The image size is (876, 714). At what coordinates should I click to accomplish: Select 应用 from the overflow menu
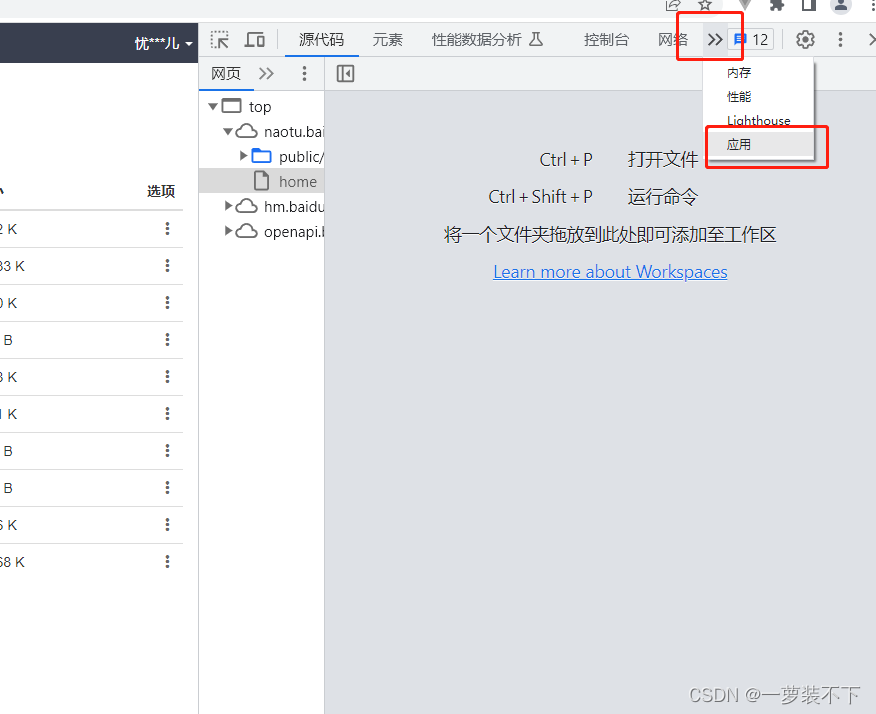(758, 145)
